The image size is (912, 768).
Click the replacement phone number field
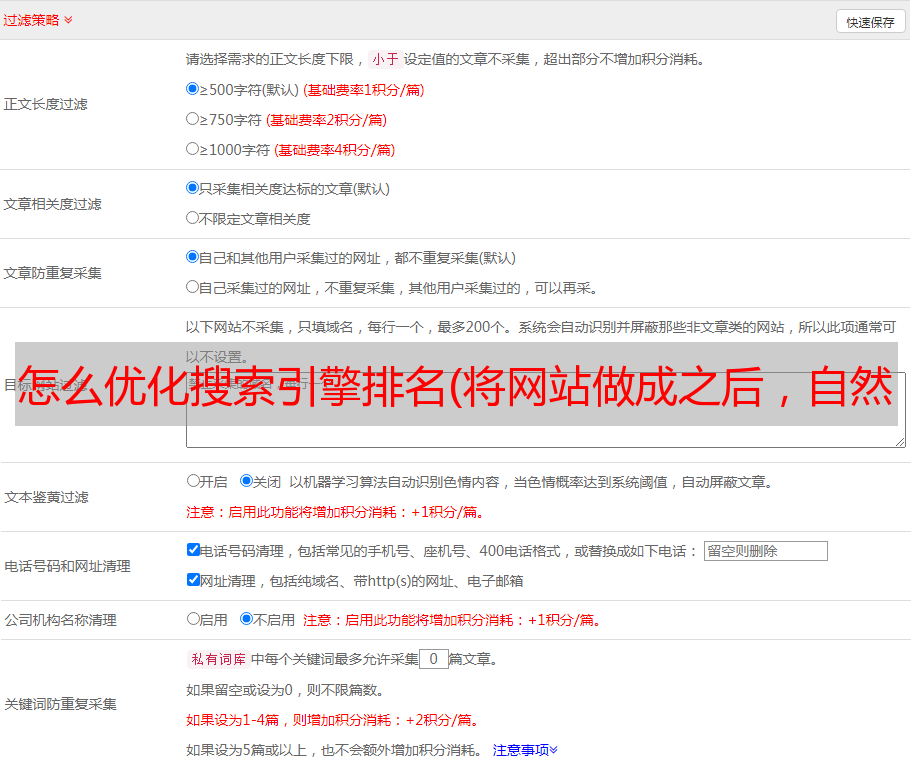[765, 551]
